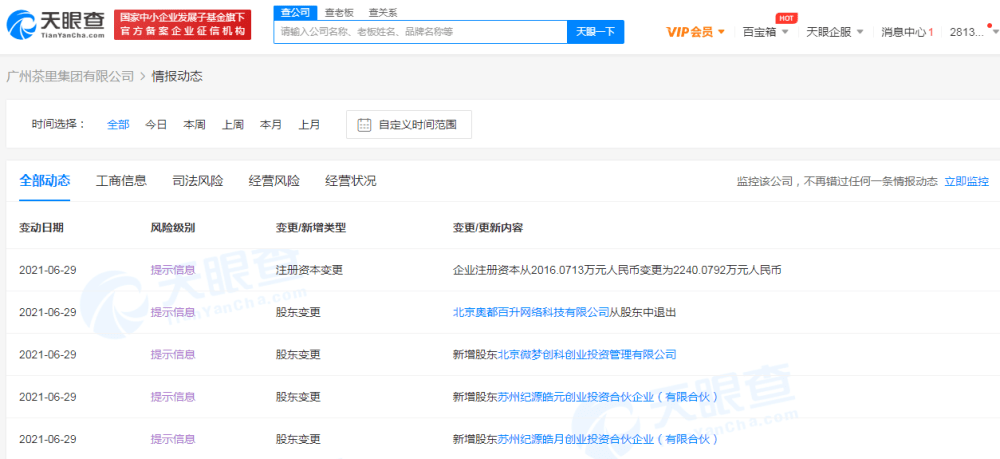
Task: Switch to 工商信息 tab
Action: tap(121, 181)
